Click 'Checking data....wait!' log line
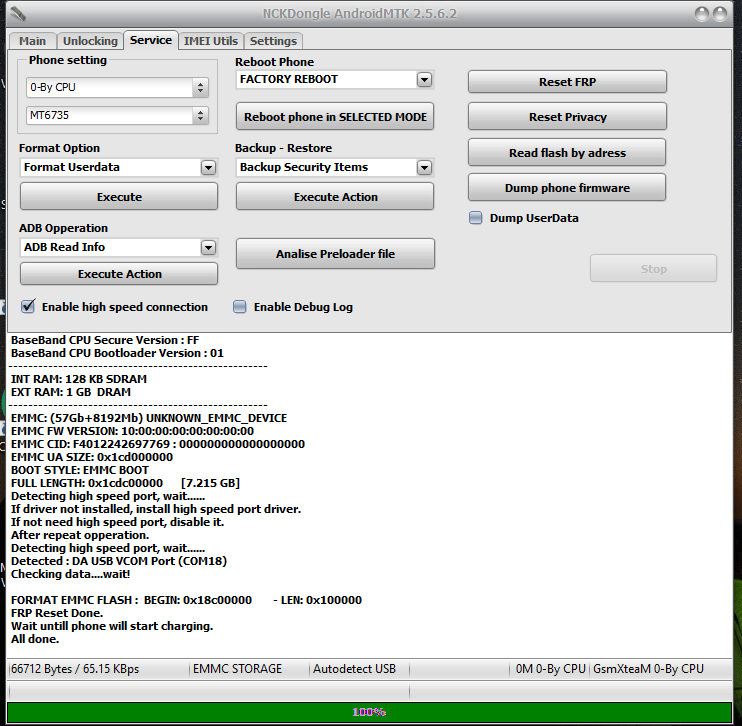Screen dimensions: 742x726 [71, 574]
